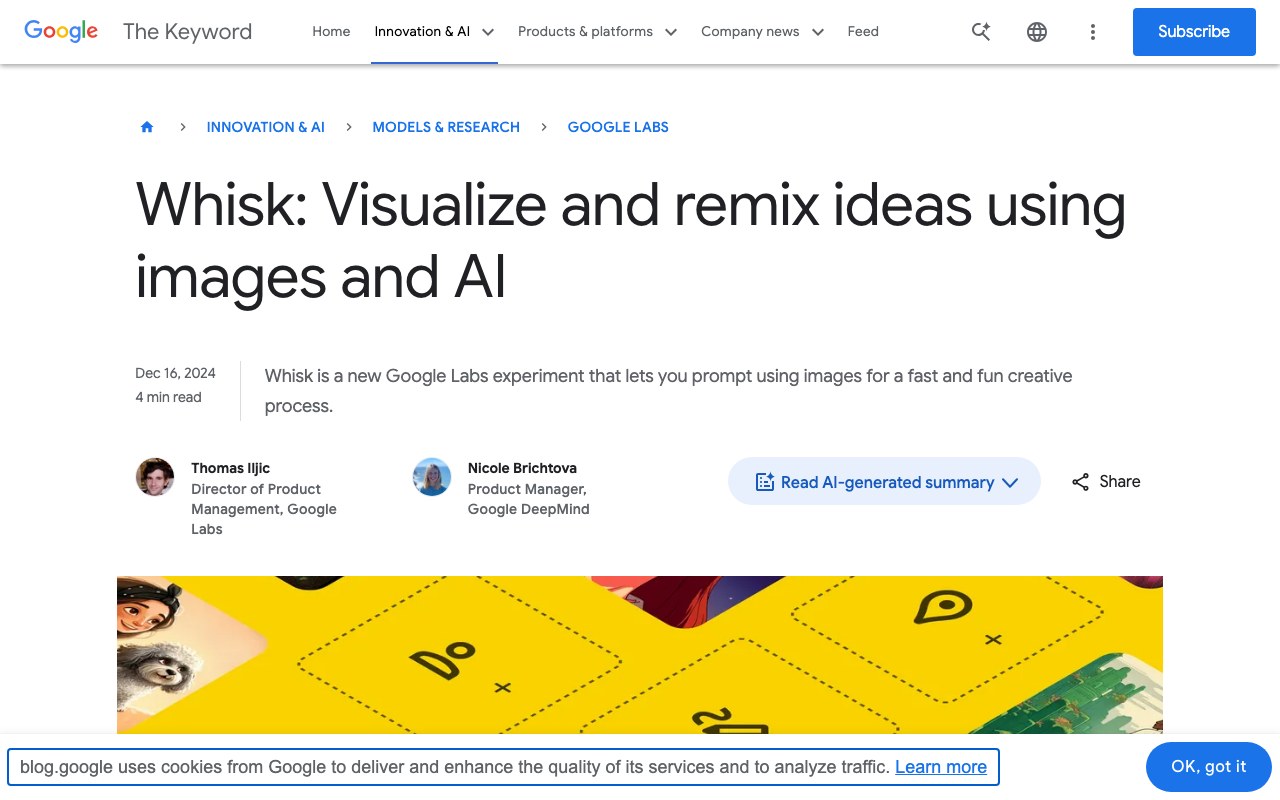Expand Read AI-generated summary

pyautogui.click(x=884, y=481)
